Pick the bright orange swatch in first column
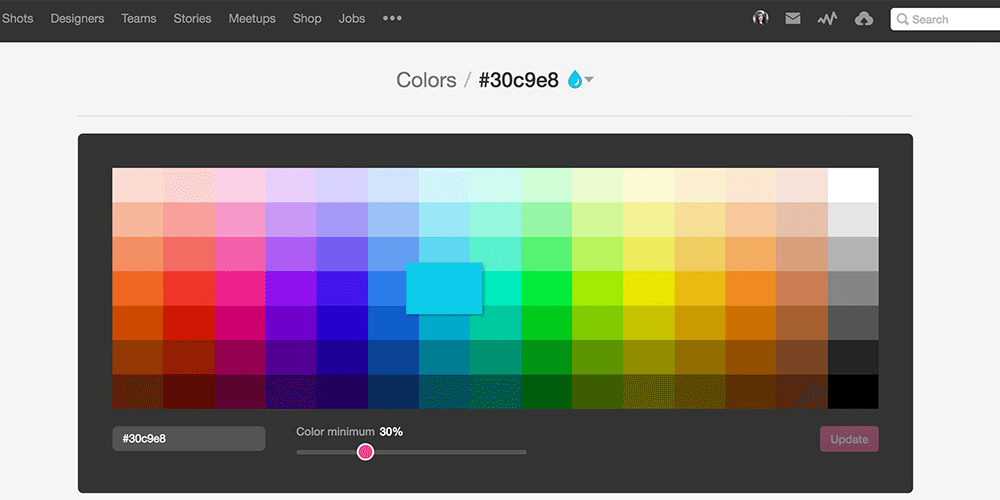This screenshot has height=500, width=1000. pos(138,288)
